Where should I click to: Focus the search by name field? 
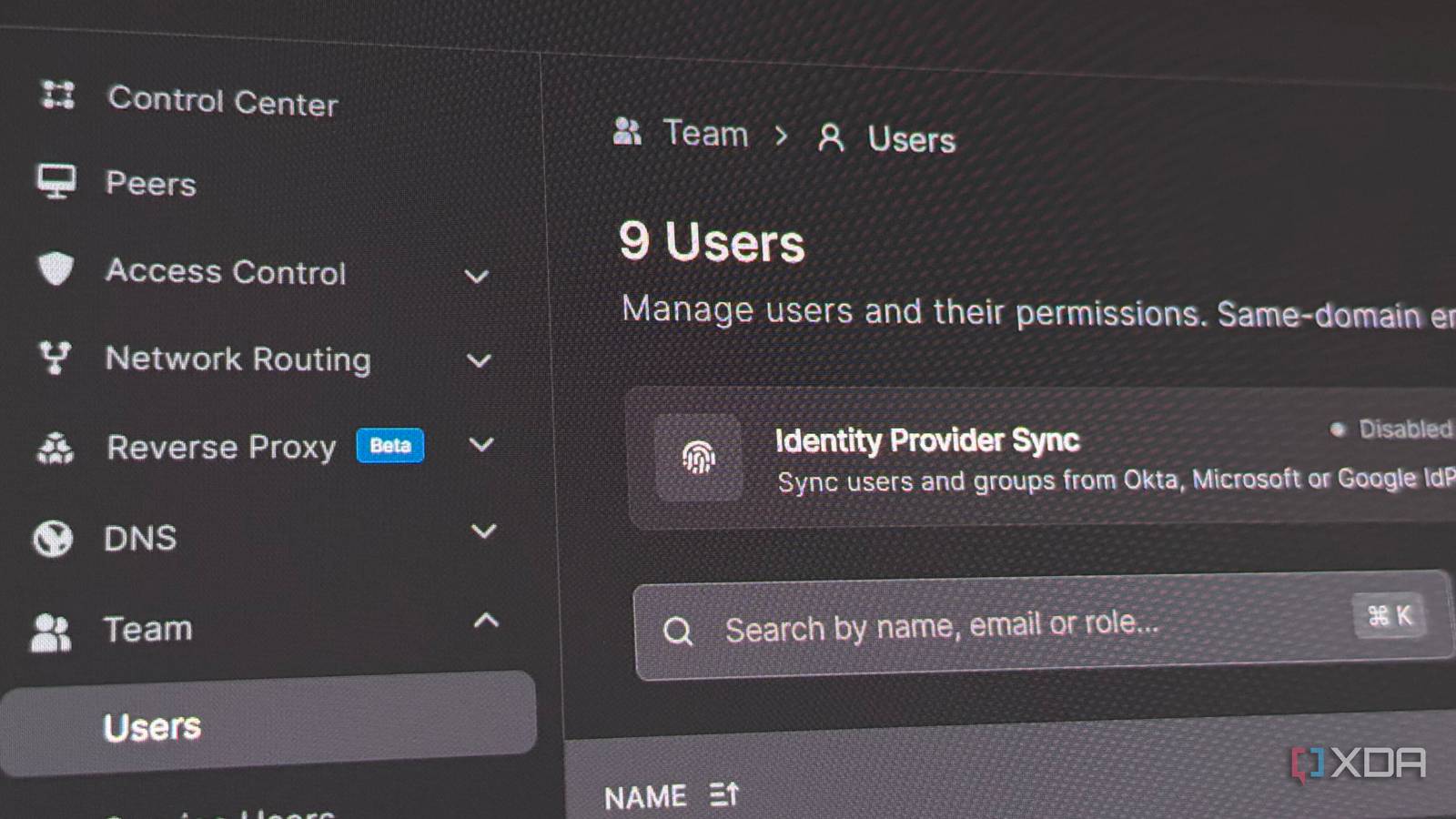(x=1043, y=626)
